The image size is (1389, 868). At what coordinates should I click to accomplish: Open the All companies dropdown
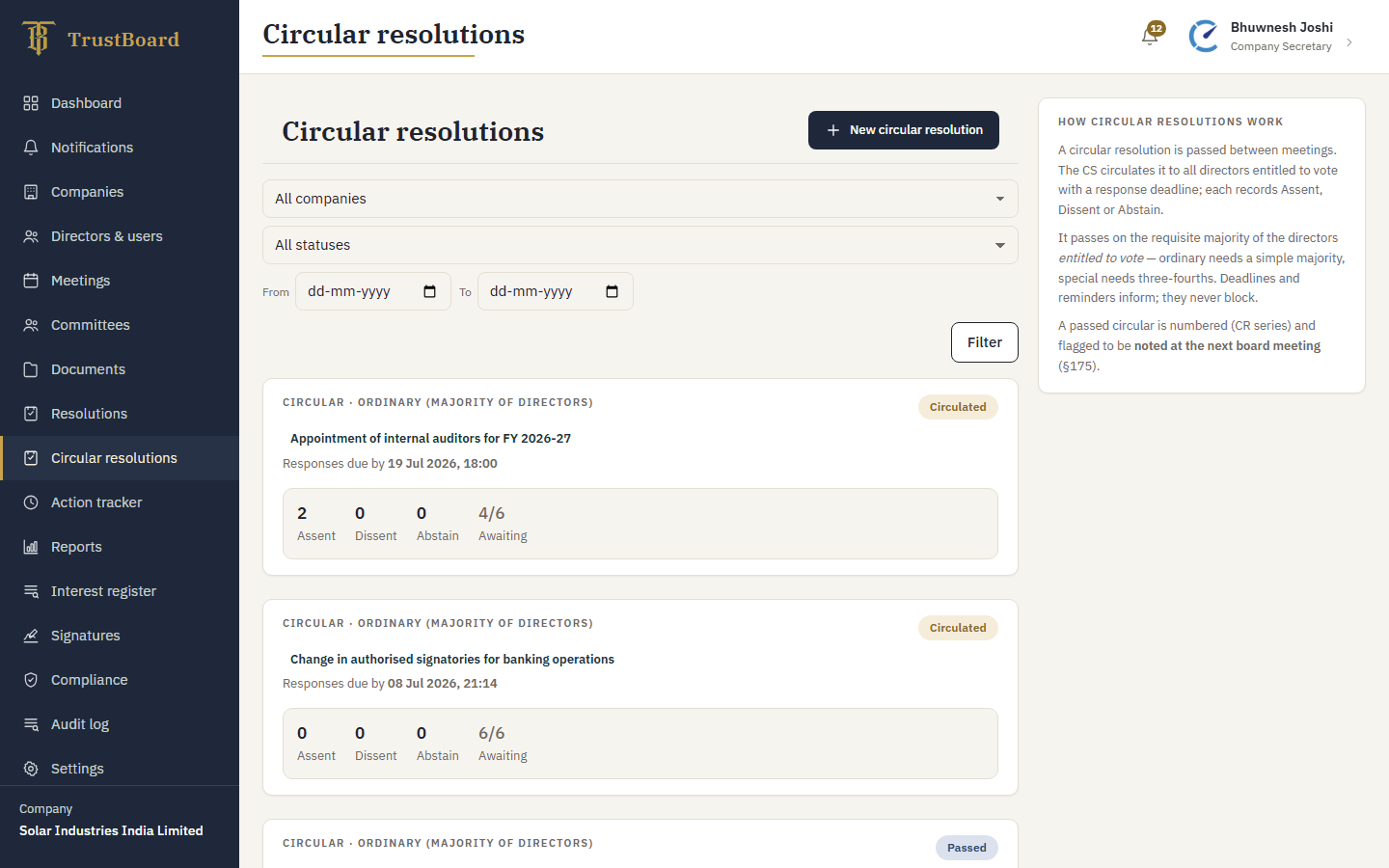pos(640,199)
